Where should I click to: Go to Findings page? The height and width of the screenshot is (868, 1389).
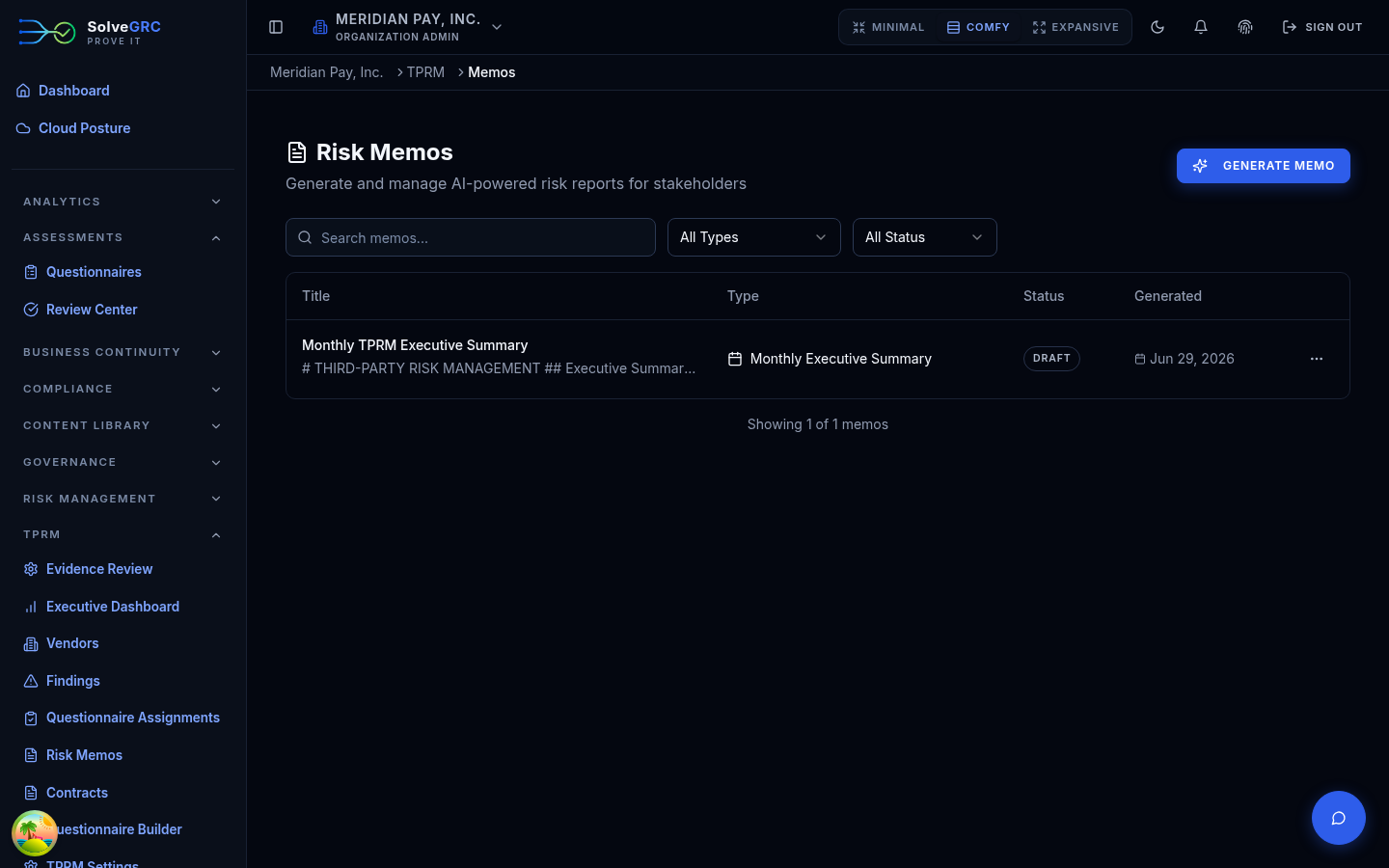73,681
